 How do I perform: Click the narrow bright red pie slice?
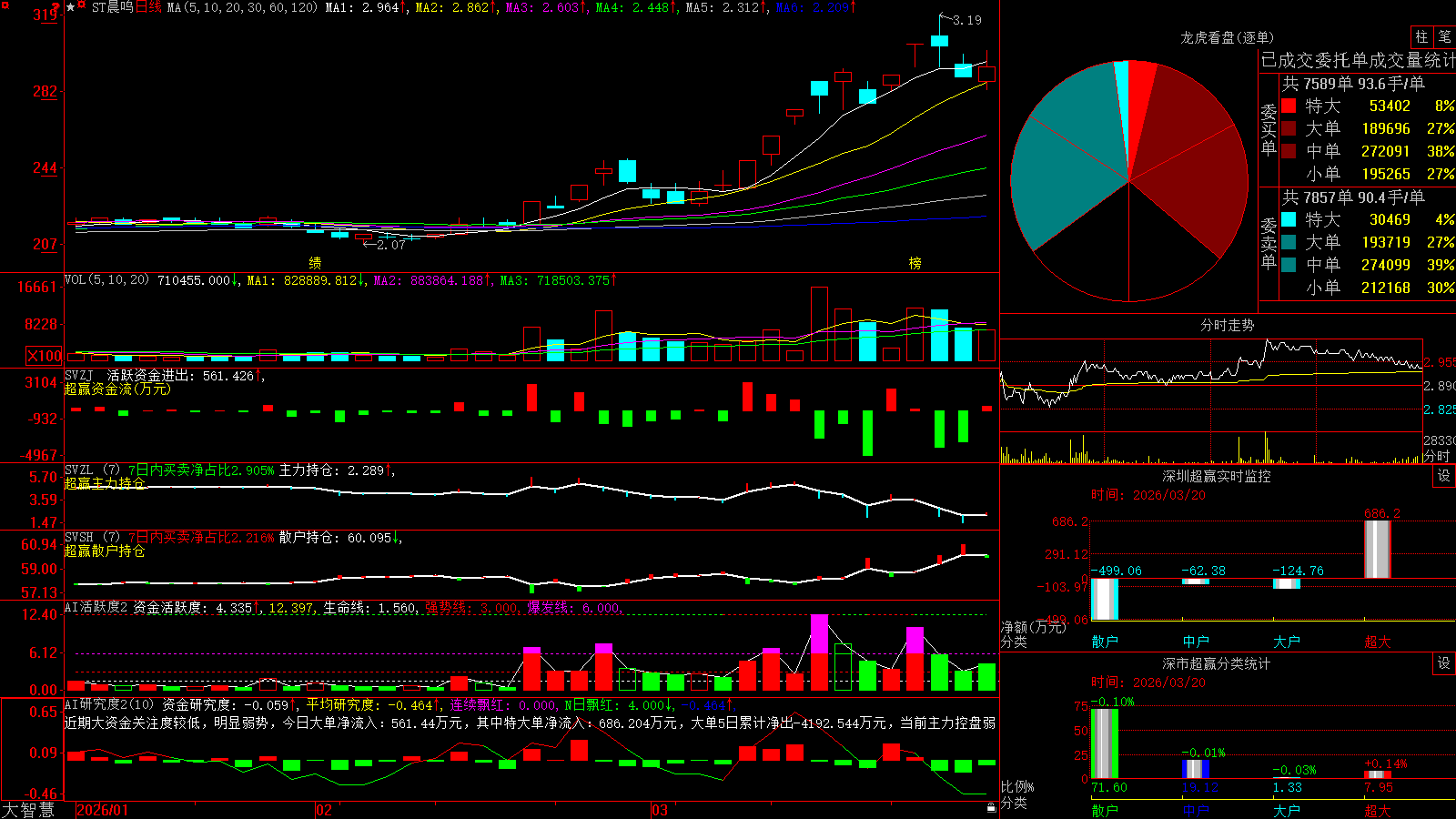click(x=1139, y=100)
